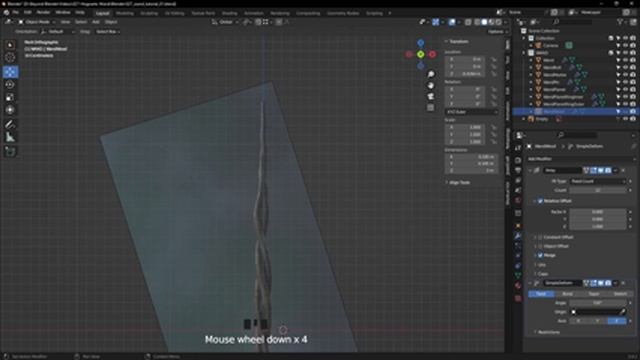This screenshot has width=640, height=360.
Task: Click the Deform Angle value field
Action: click(598, 303)
